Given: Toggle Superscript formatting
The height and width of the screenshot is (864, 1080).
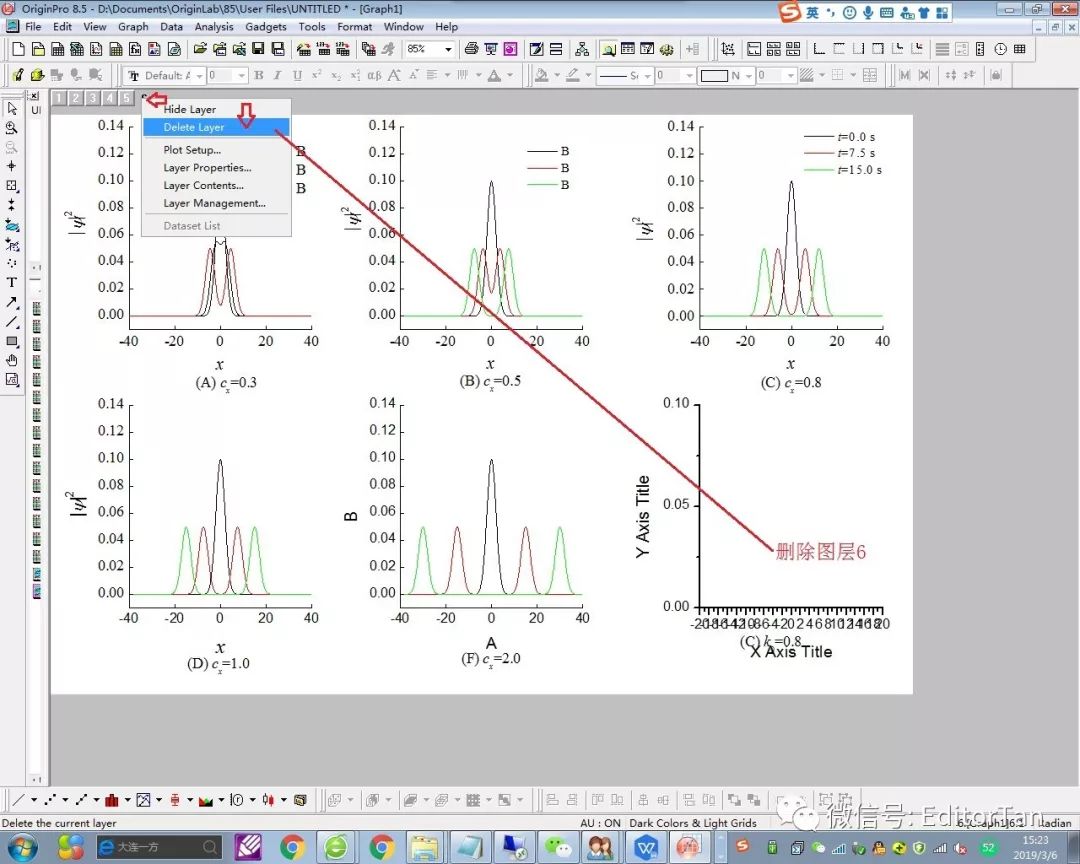Looking at the screenshot, I should pyautogui.click(x=316, y=75).
